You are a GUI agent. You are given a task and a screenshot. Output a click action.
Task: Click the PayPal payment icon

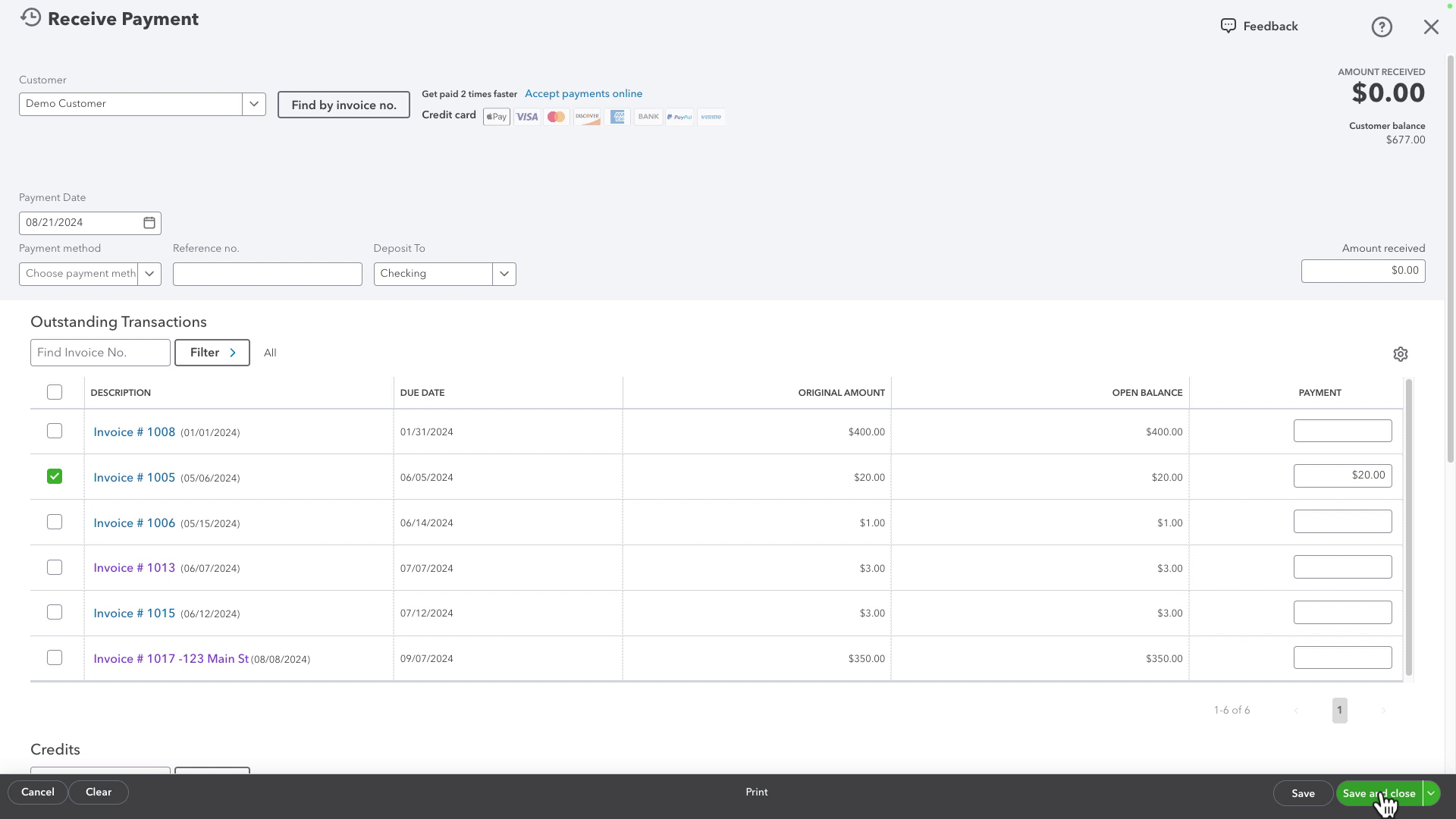click(679, 117)
